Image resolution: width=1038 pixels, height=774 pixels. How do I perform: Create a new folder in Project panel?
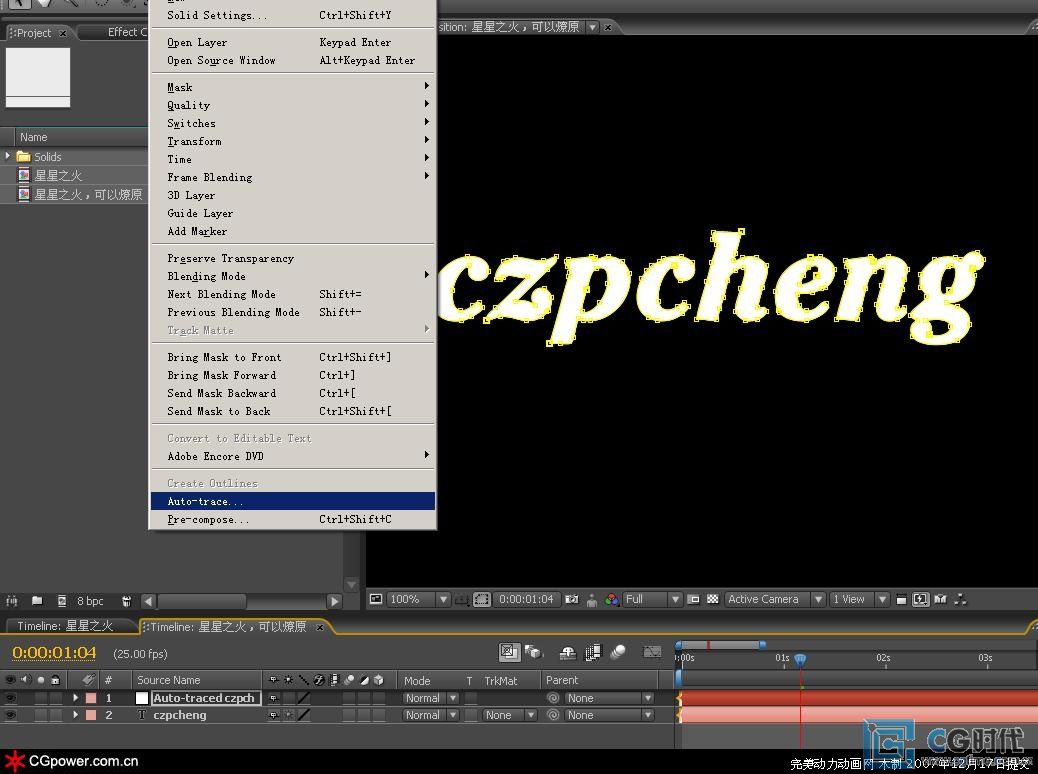pos(37,601)
